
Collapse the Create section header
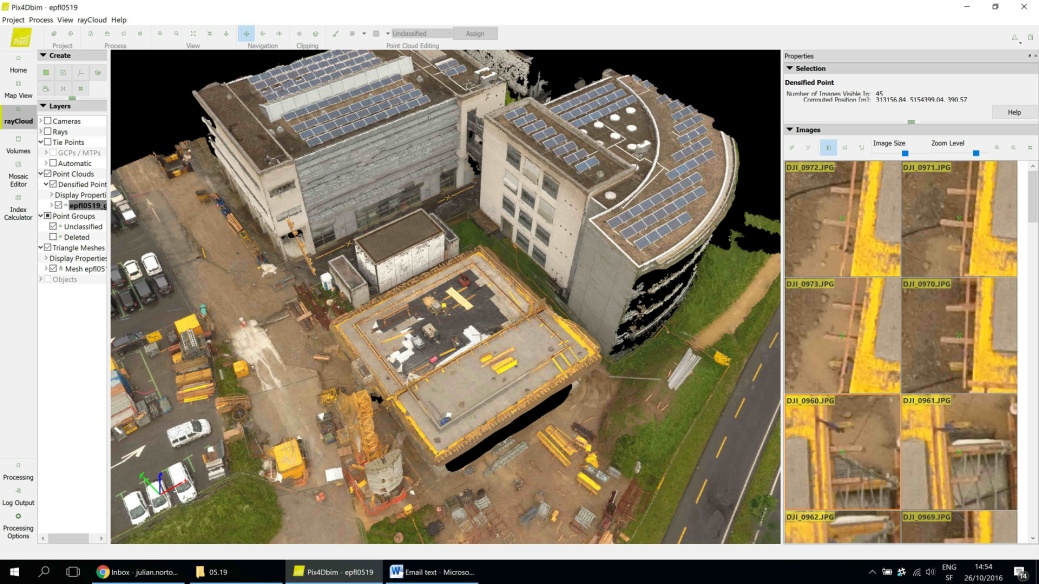[x=72, y=56]
